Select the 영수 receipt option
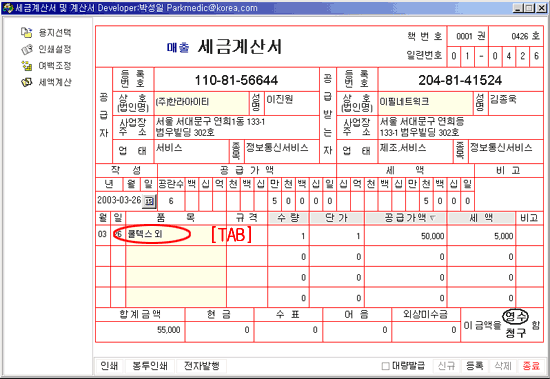Screen dimensions: 550x379 tap(515, 317)
